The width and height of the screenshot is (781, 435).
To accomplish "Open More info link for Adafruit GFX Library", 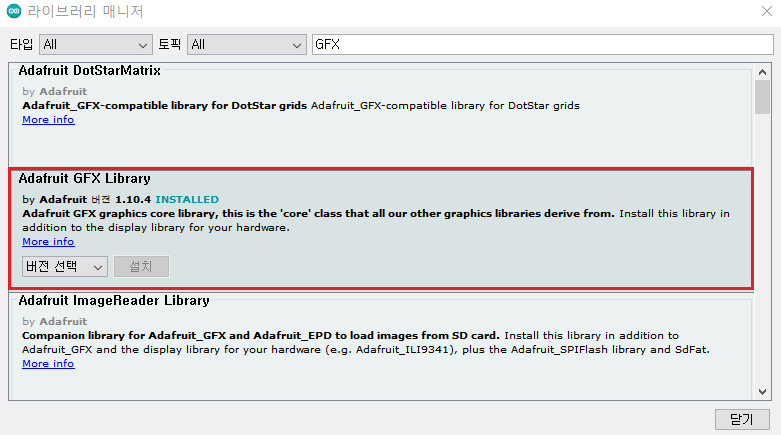I will (x=48, y=242).
